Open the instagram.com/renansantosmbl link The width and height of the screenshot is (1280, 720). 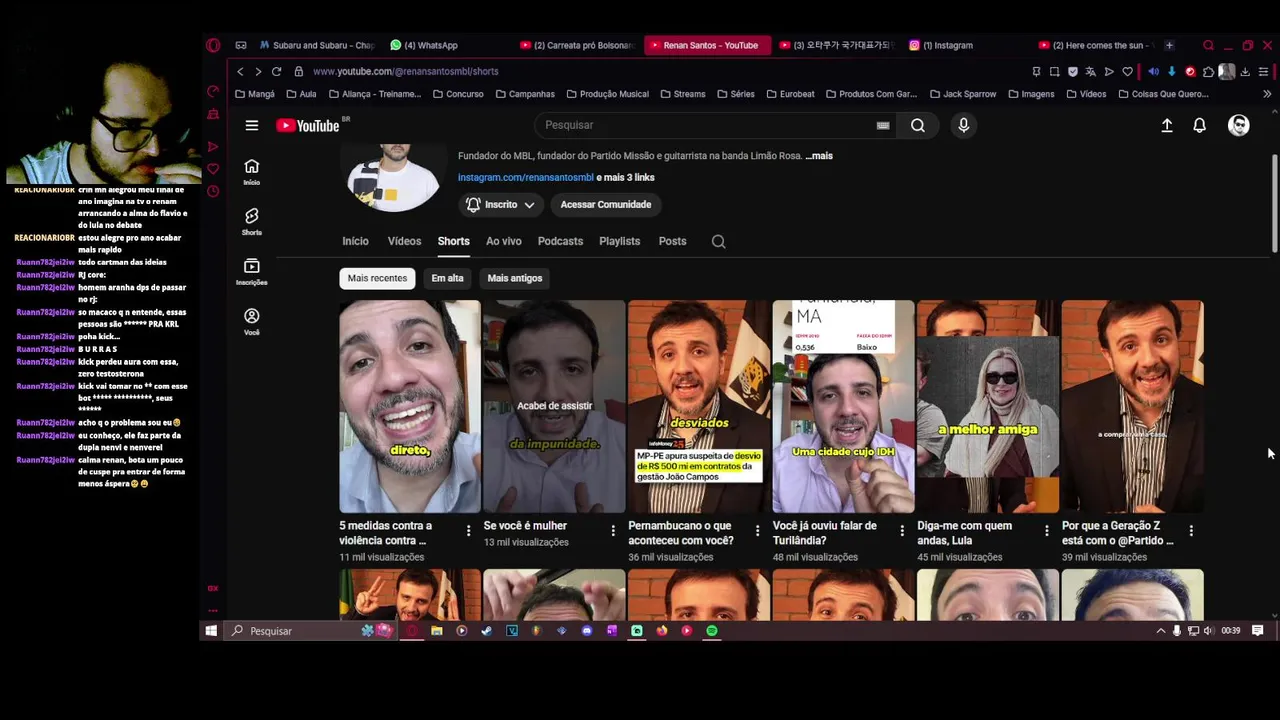point(526,178)
